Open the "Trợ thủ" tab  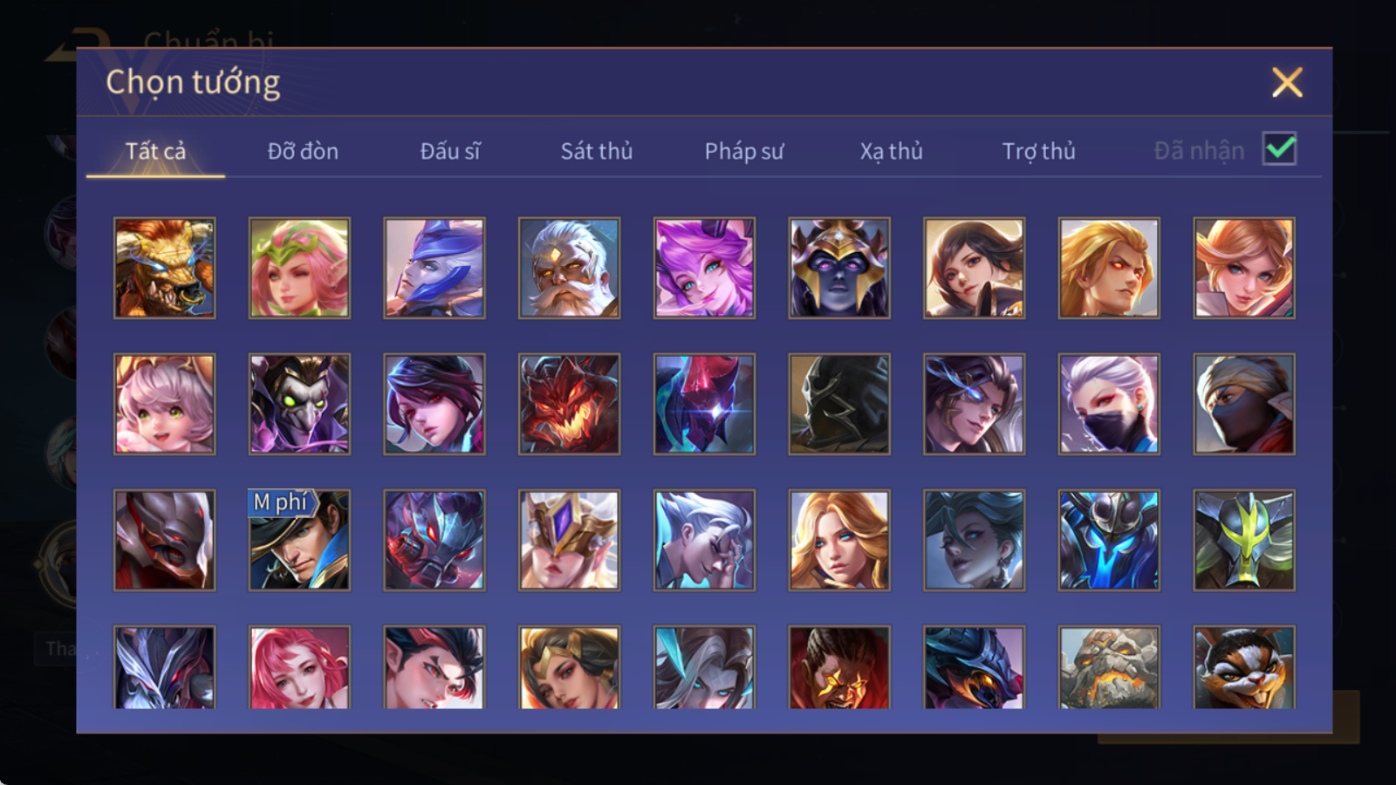pos(1039,151)
